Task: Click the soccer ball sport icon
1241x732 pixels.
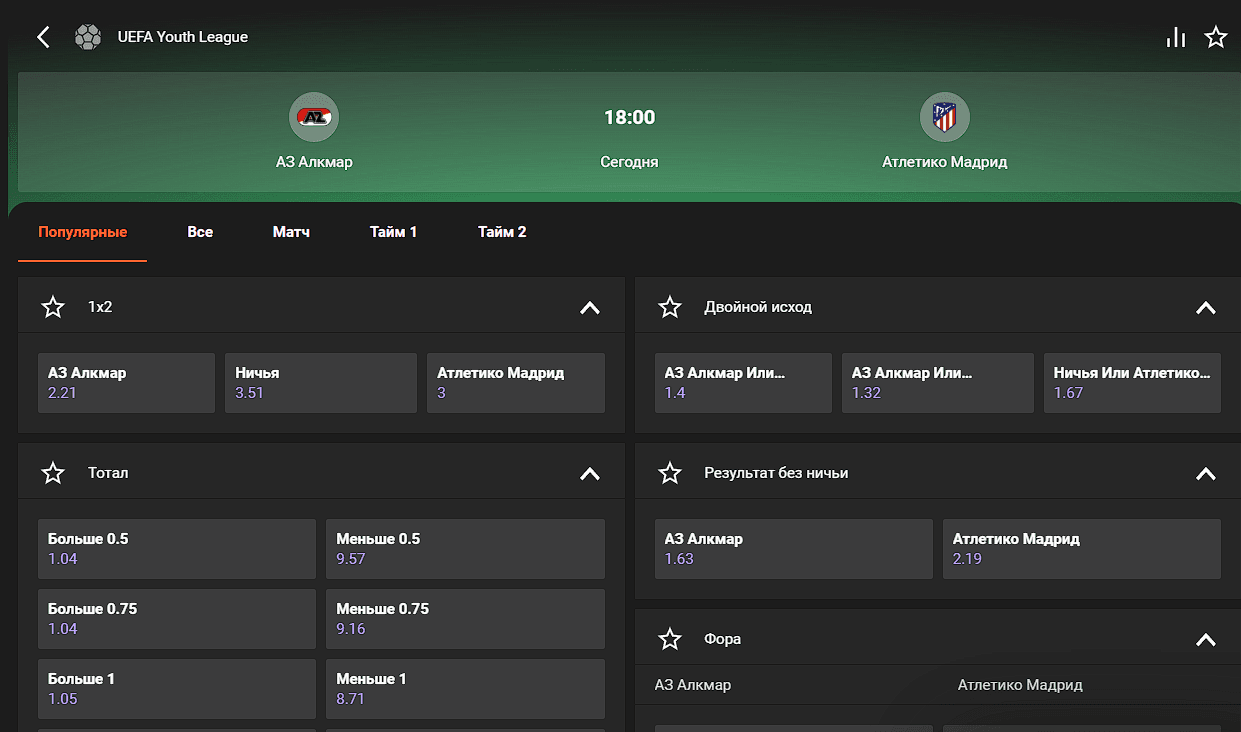Action: [x=88, y=38]
